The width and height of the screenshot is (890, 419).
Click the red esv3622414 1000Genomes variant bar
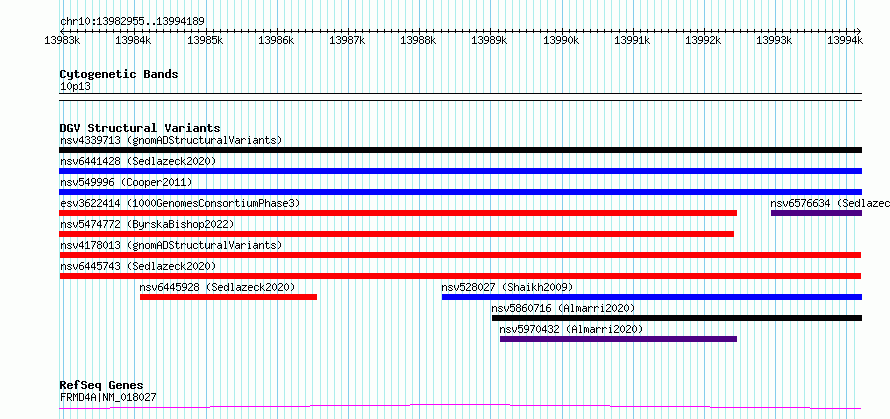coord(398,213)
